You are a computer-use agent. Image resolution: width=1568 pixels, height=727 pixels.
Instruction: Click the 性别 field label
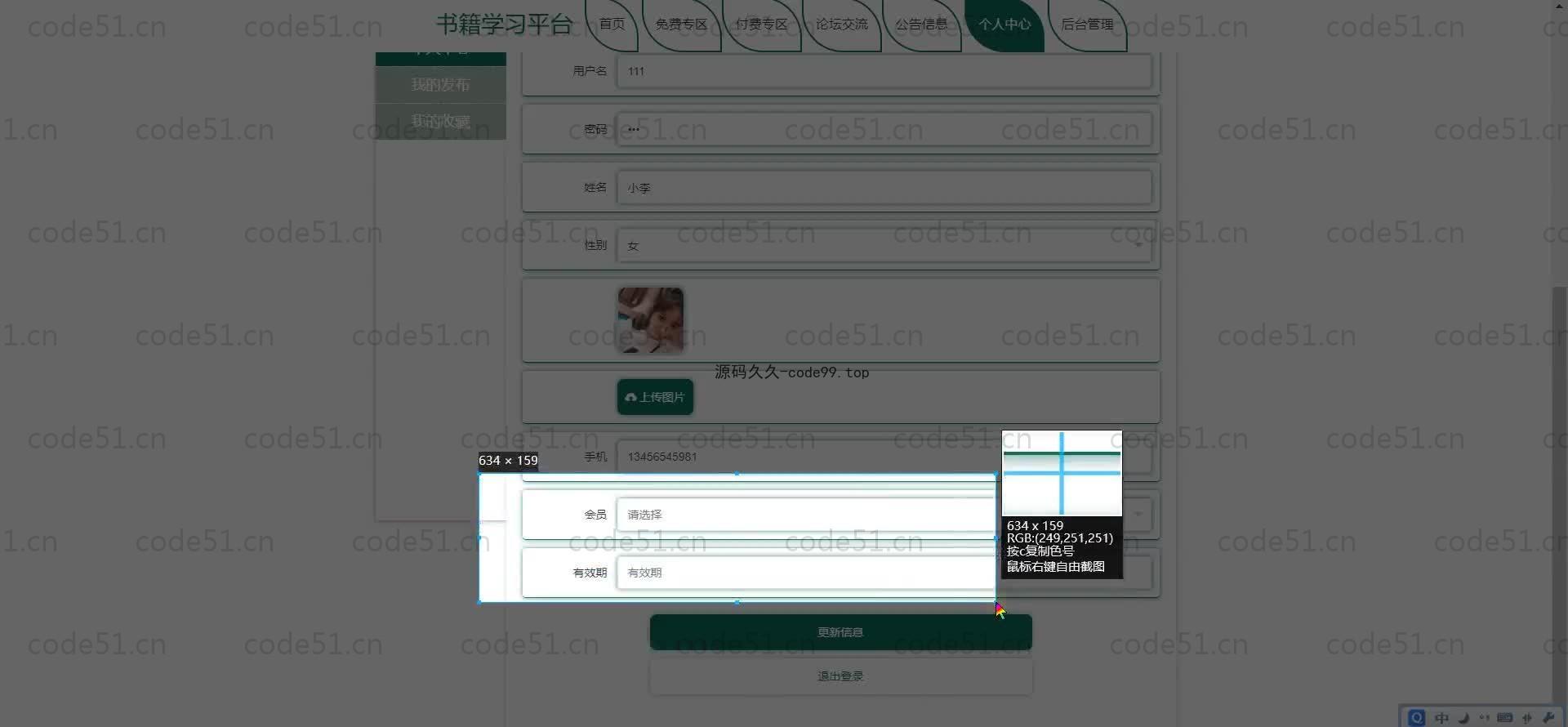pos(595,245)
